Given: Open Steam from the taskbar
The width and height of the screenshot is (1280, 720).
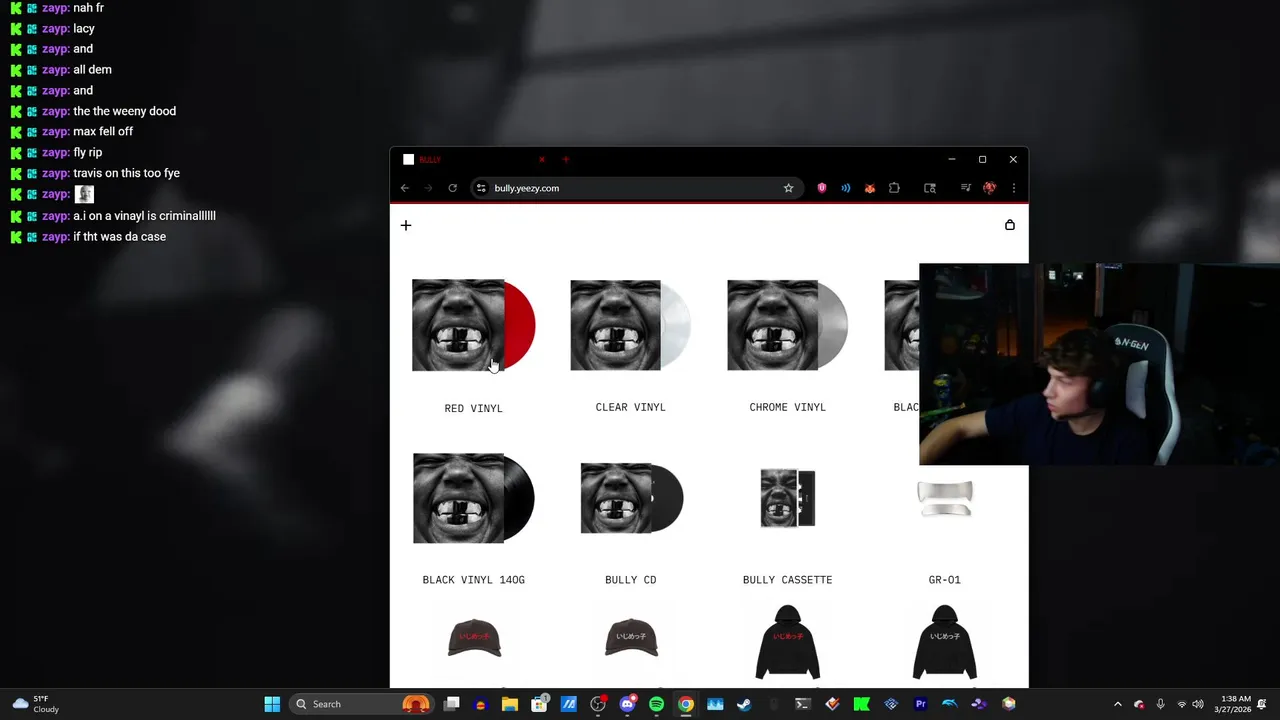Looking at the screenshot, I should click(744, 704).
